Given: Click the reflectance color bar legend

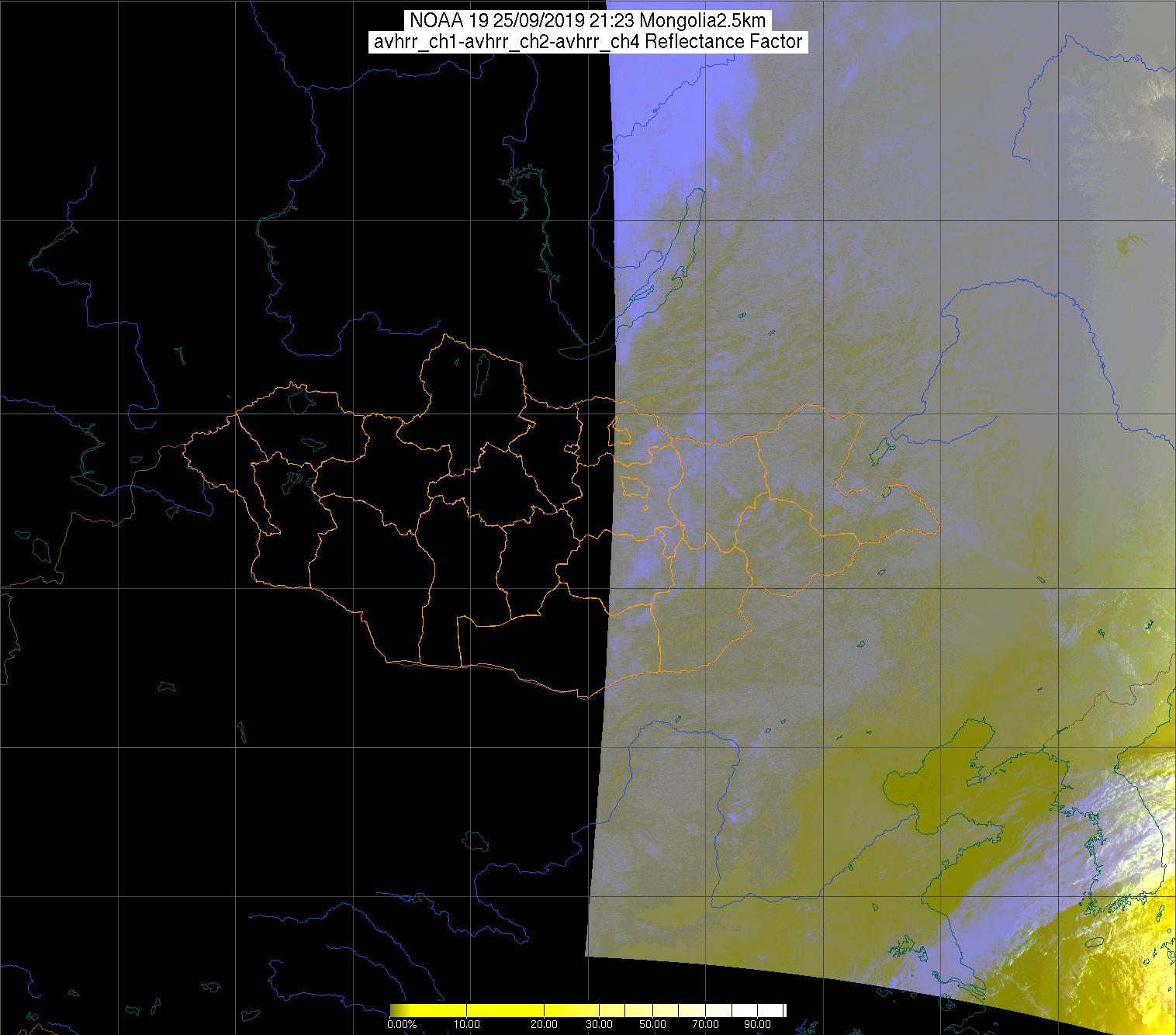Looking at the screenshot, I should 588,1010.
